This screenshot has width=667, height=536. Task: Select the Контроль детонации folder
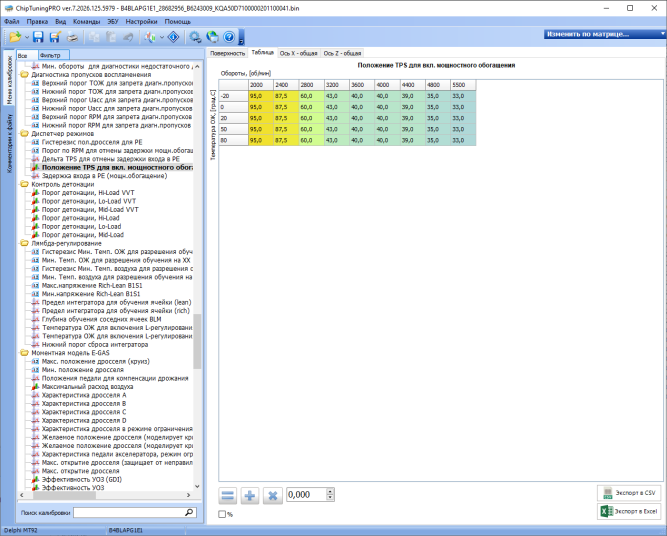63,184
